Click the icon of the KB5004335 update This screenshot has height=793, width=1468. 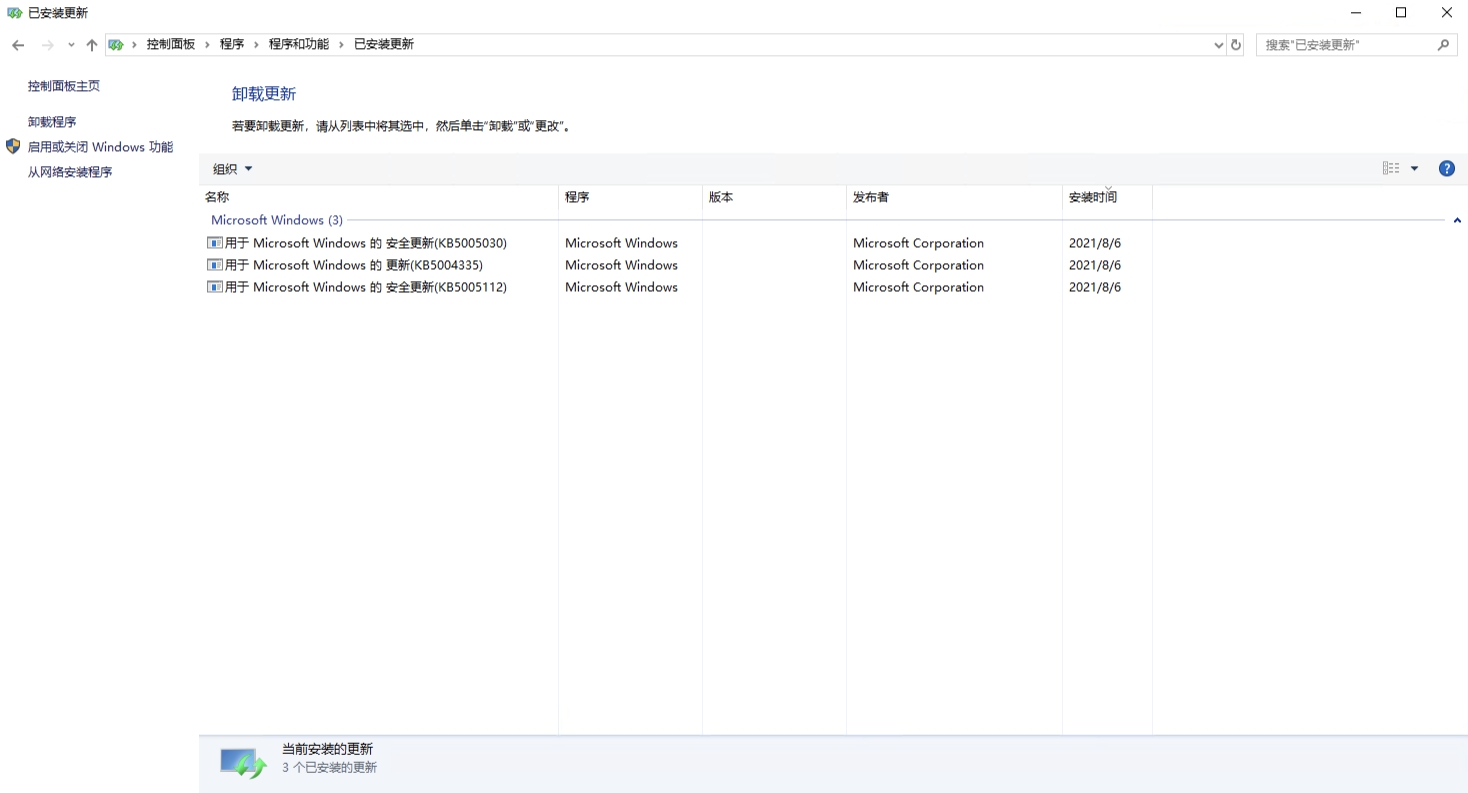click(x=214, y=265)
